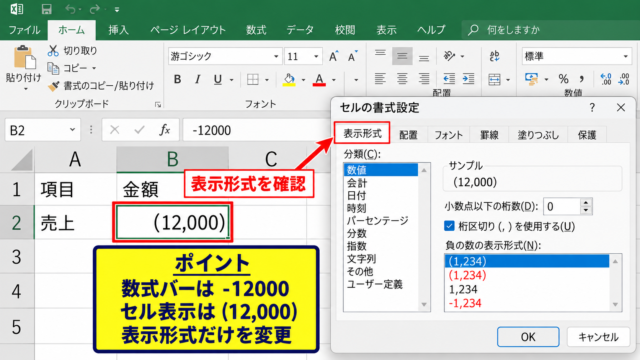Image resolution: width=640 pixels, height=360 pixels.
Task: Click the Comma Style icon
Action: point(582,79)
